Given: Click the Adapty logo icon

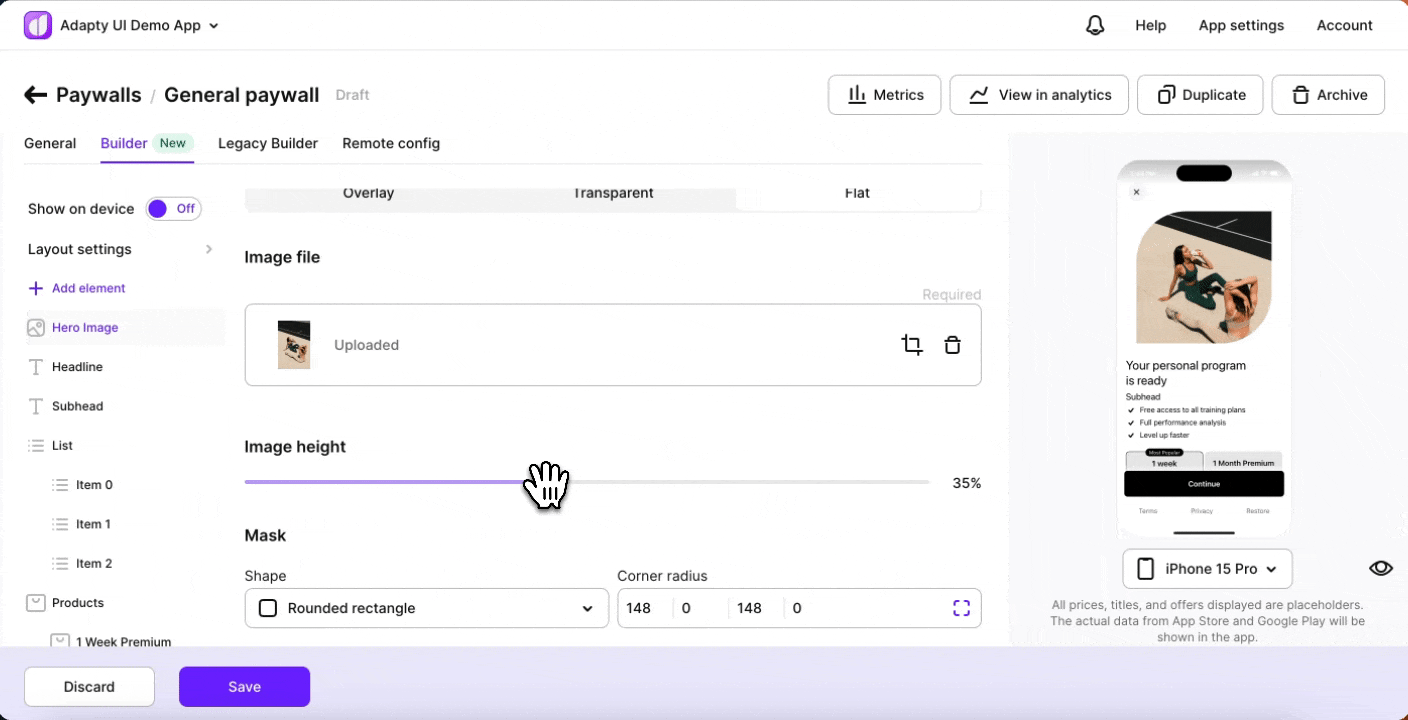Looking at the screenshot, I should 37,26.
